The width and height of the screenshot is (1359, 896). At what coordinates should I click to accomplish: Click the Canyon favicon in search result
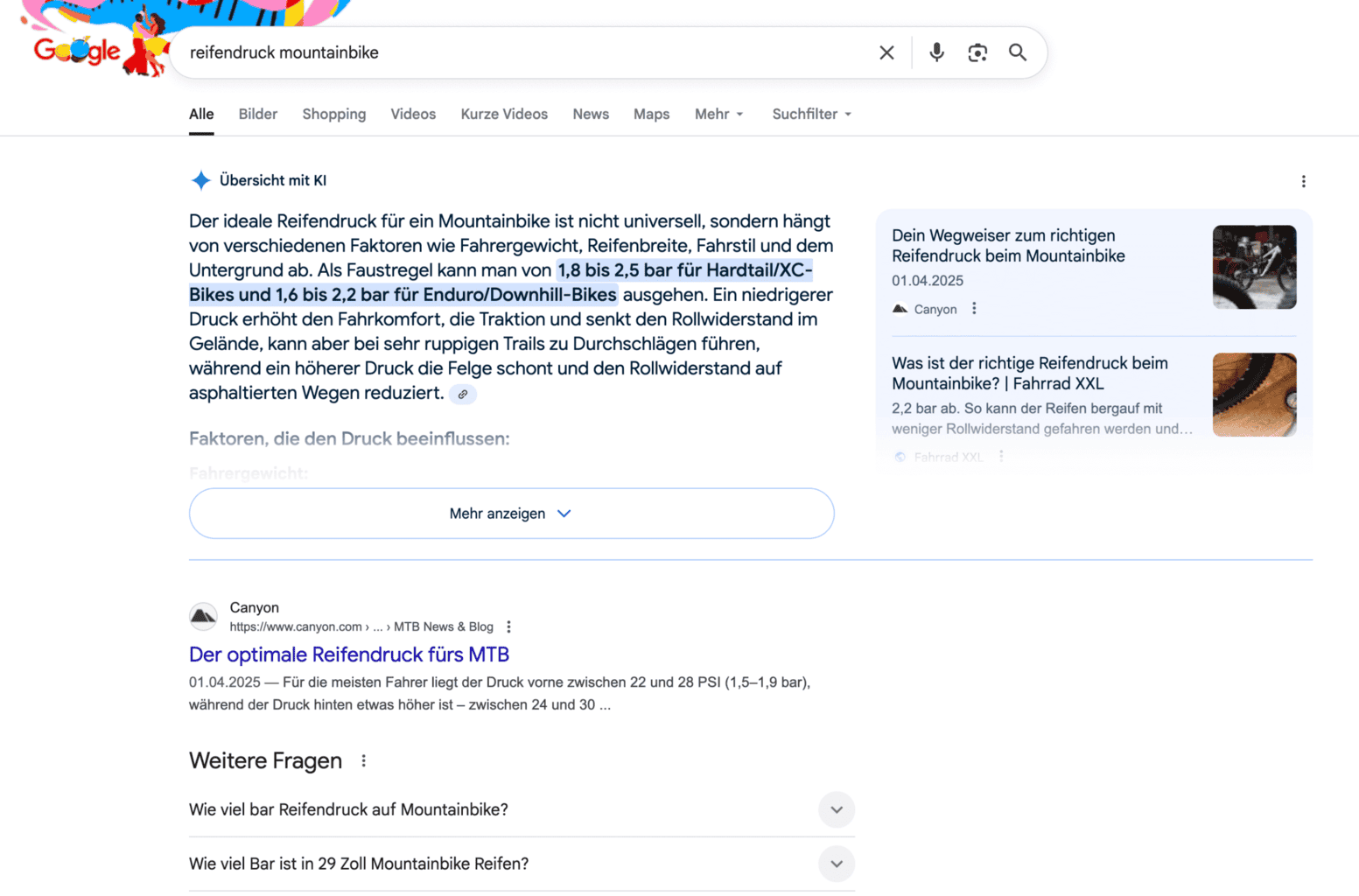(x=203, y=617)
